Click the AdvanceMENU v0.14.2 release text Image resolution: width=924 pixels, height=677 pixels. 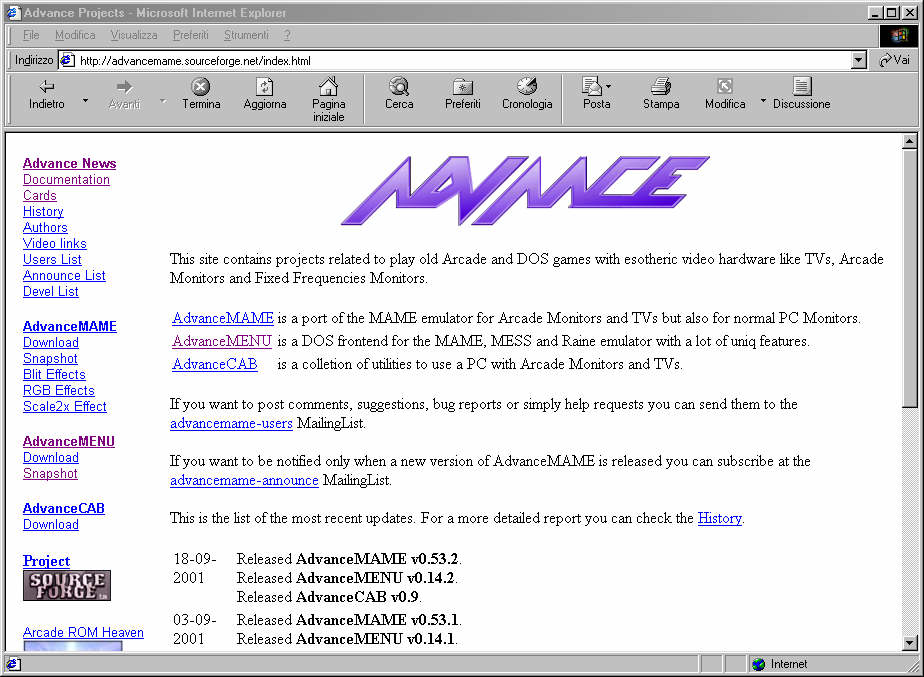pos(375,578)
